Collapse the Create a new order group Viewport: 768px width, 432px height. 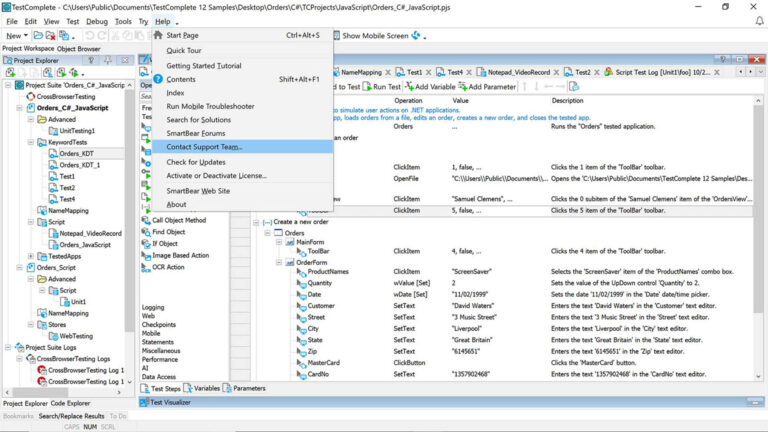256,222
